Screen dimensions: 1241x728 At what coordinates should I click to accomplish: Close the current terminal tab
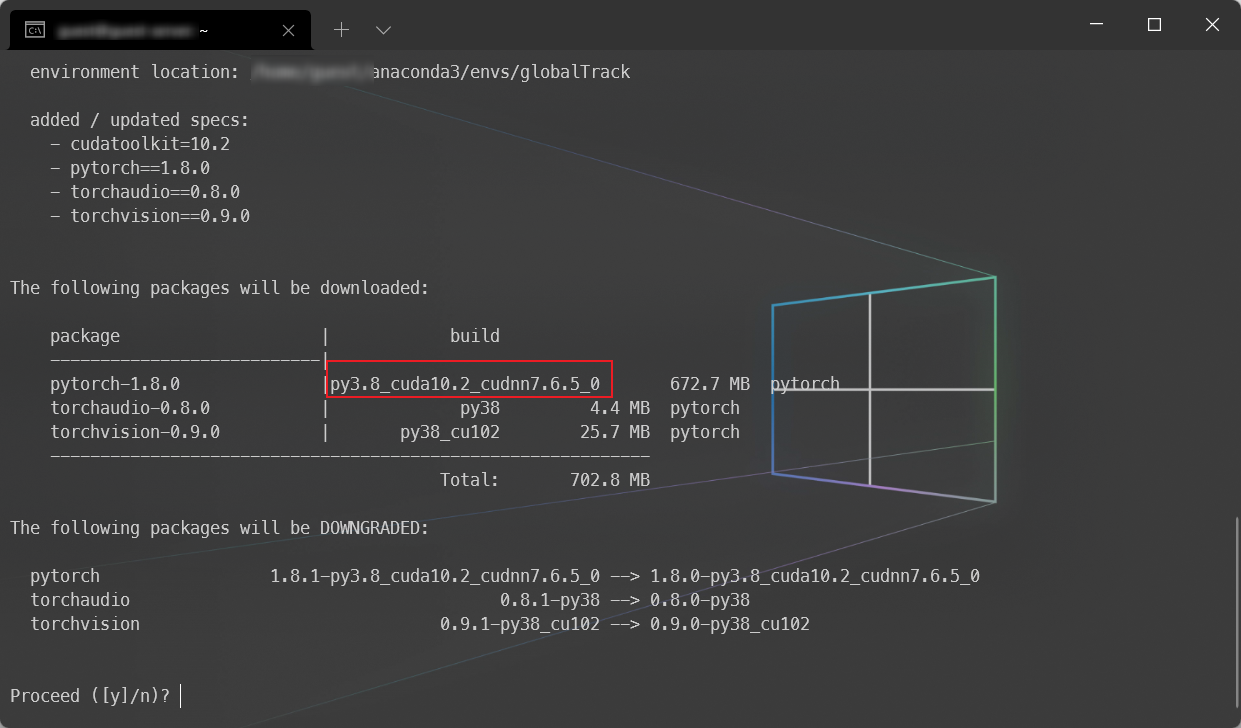pos(288,30)
